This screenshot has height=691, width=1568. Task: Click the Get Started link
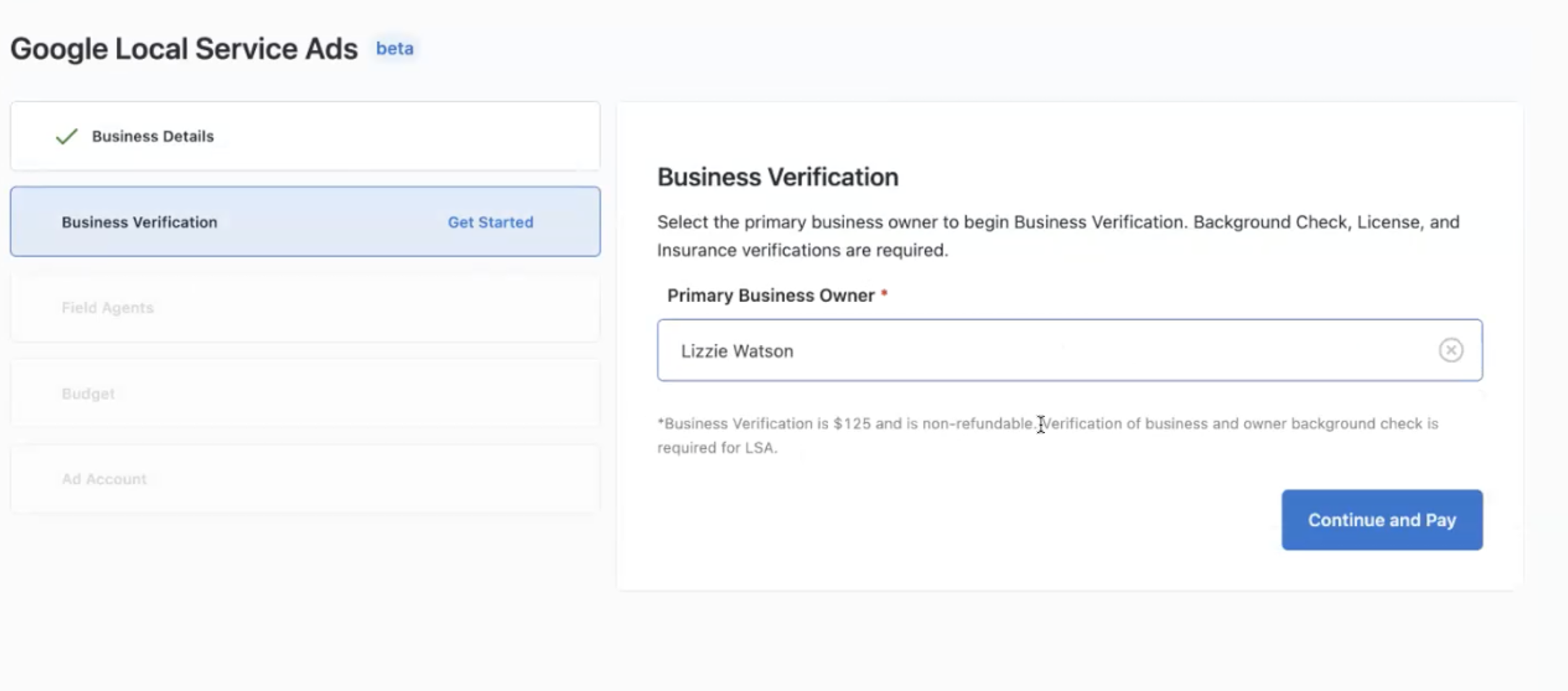490,222
